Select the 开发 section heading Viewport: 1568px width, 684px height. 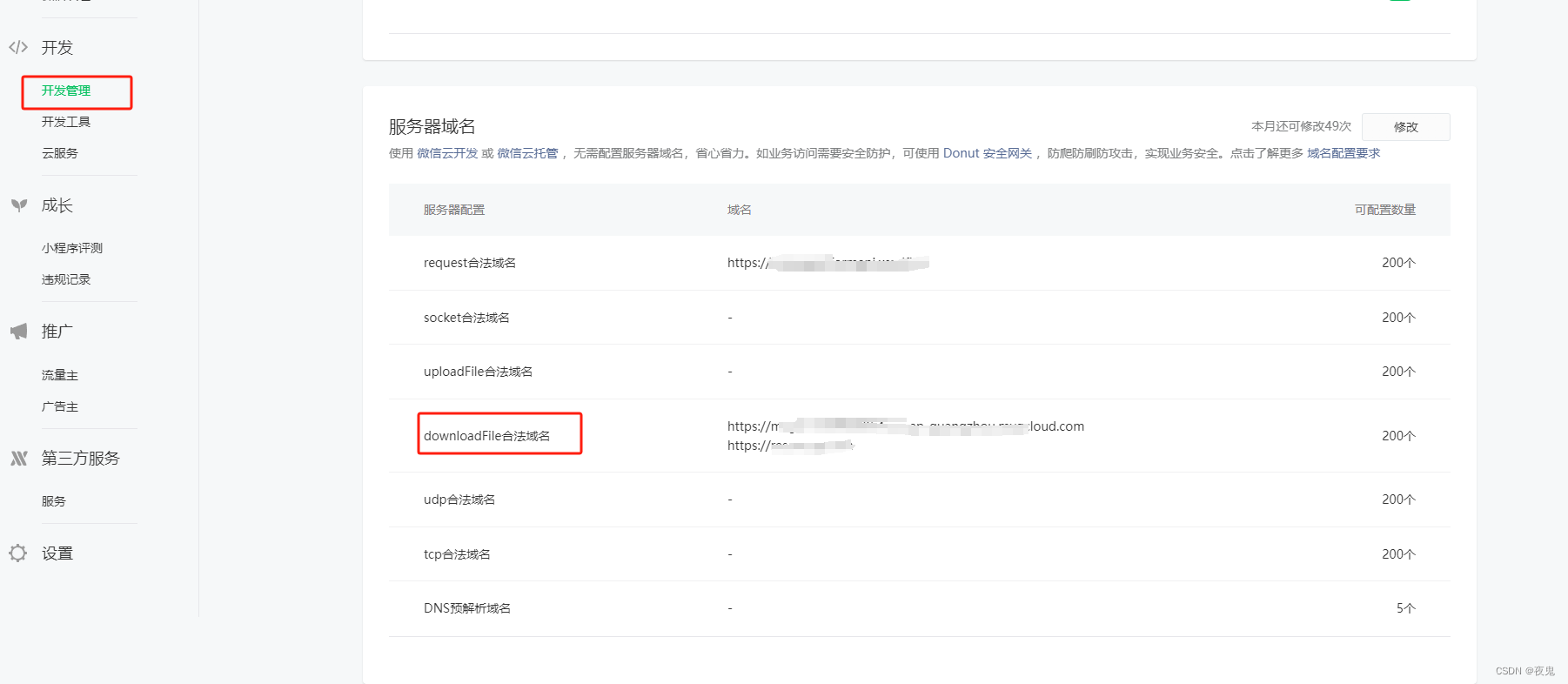click(57, 47)
